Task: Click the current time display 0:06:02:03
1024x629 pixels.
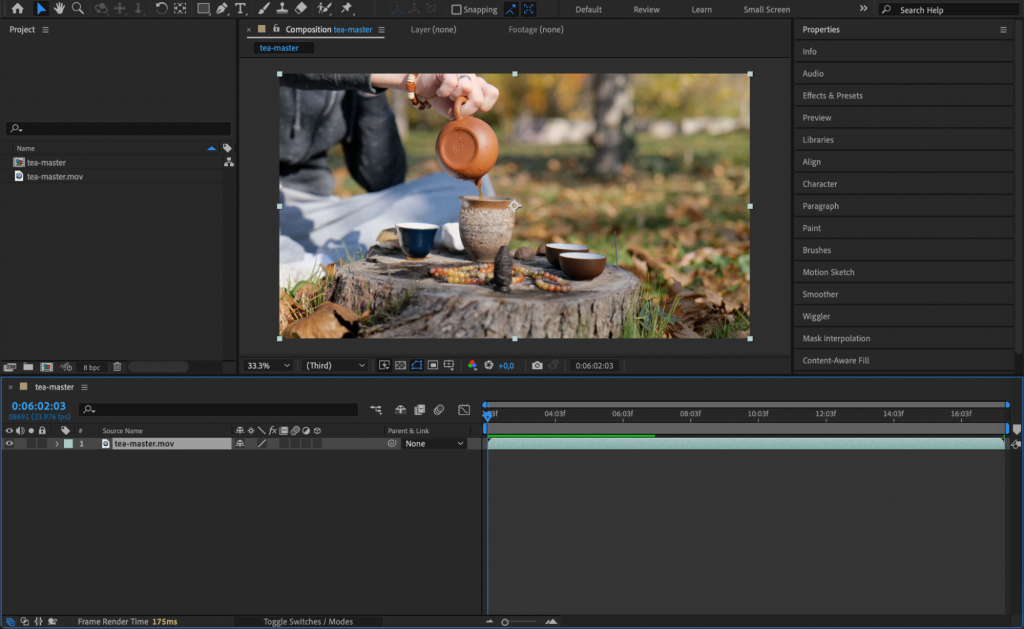Action: point(36,406)
